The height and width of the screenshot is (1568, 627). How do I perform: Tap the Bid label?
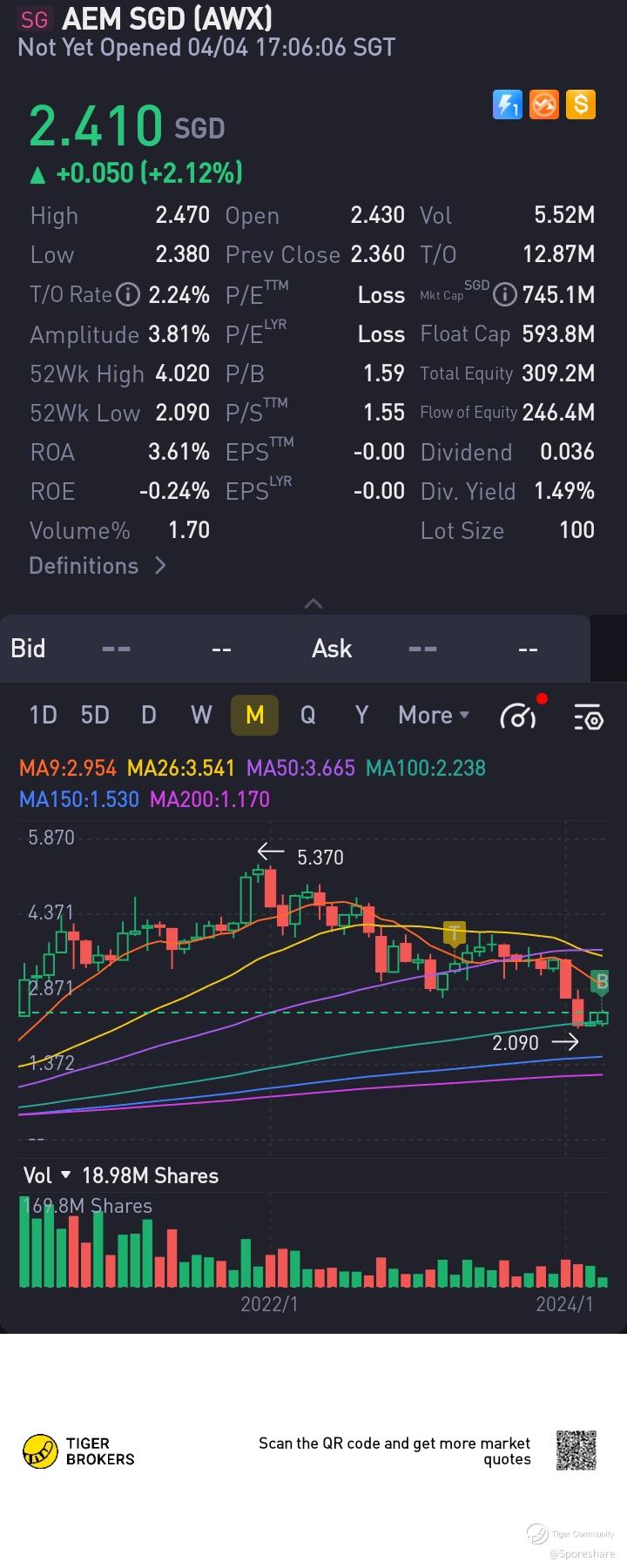pyautogui.click(x=28, y=649)
